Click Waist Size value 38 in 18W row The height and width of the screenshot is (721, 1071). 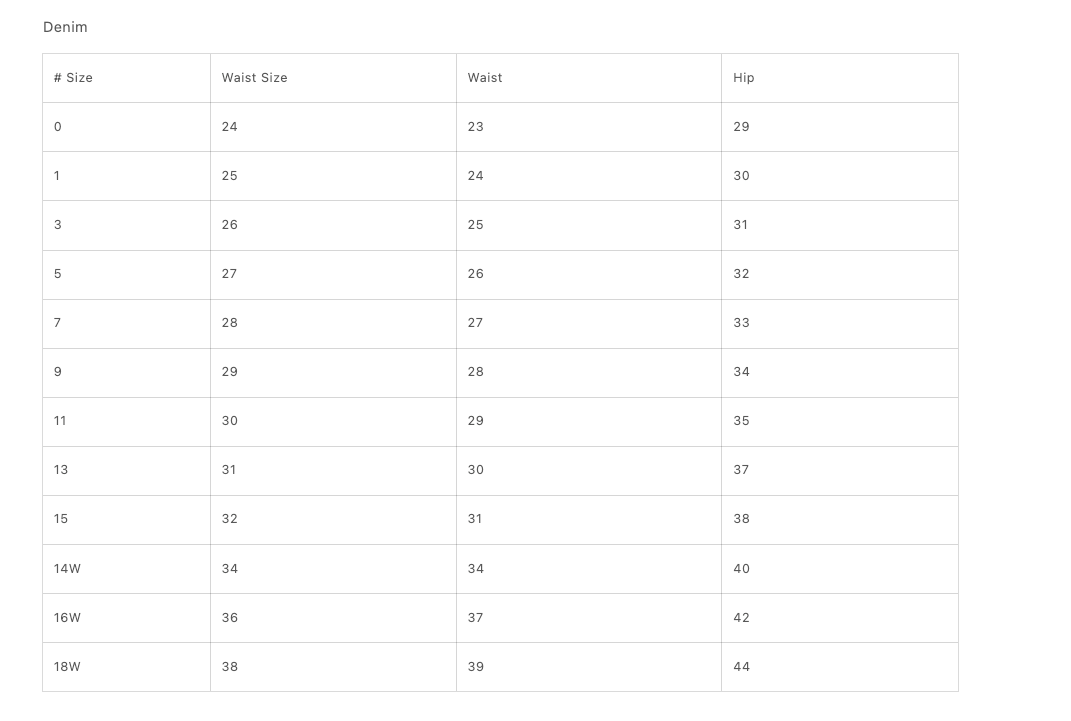click(230, 667)
